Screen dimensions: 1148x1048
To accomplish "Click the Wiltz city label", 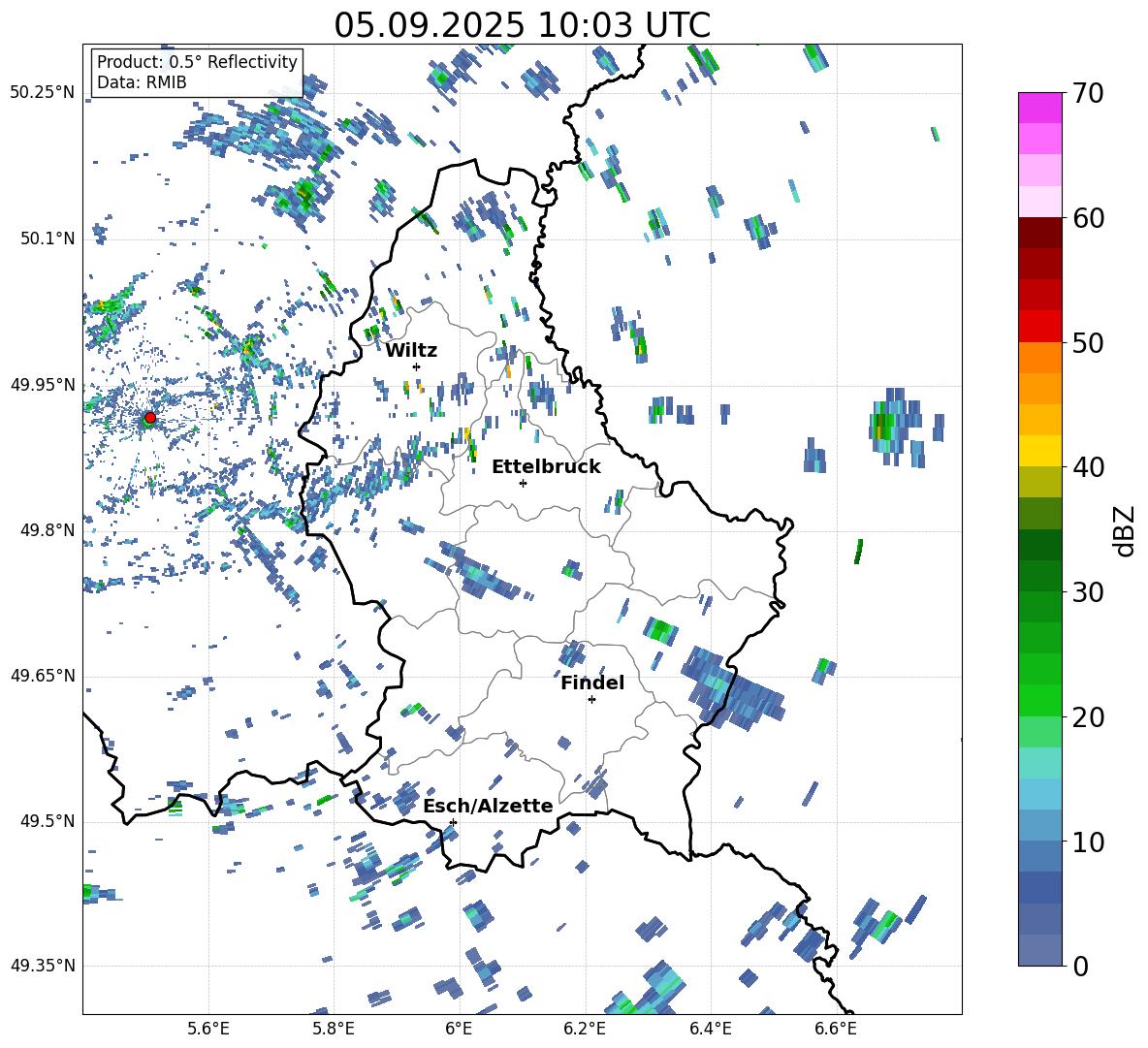I will pos(411,350).
